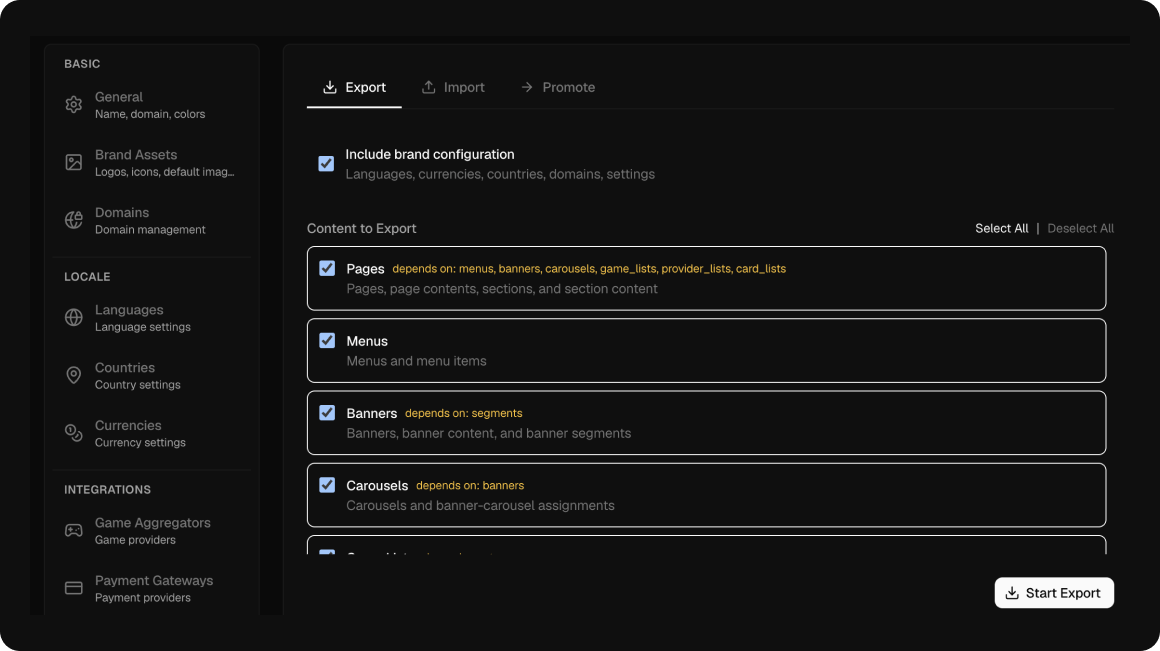Click the Start Export button
The width and height of the screenshot is (1160, 651).
coord(1053,593)
